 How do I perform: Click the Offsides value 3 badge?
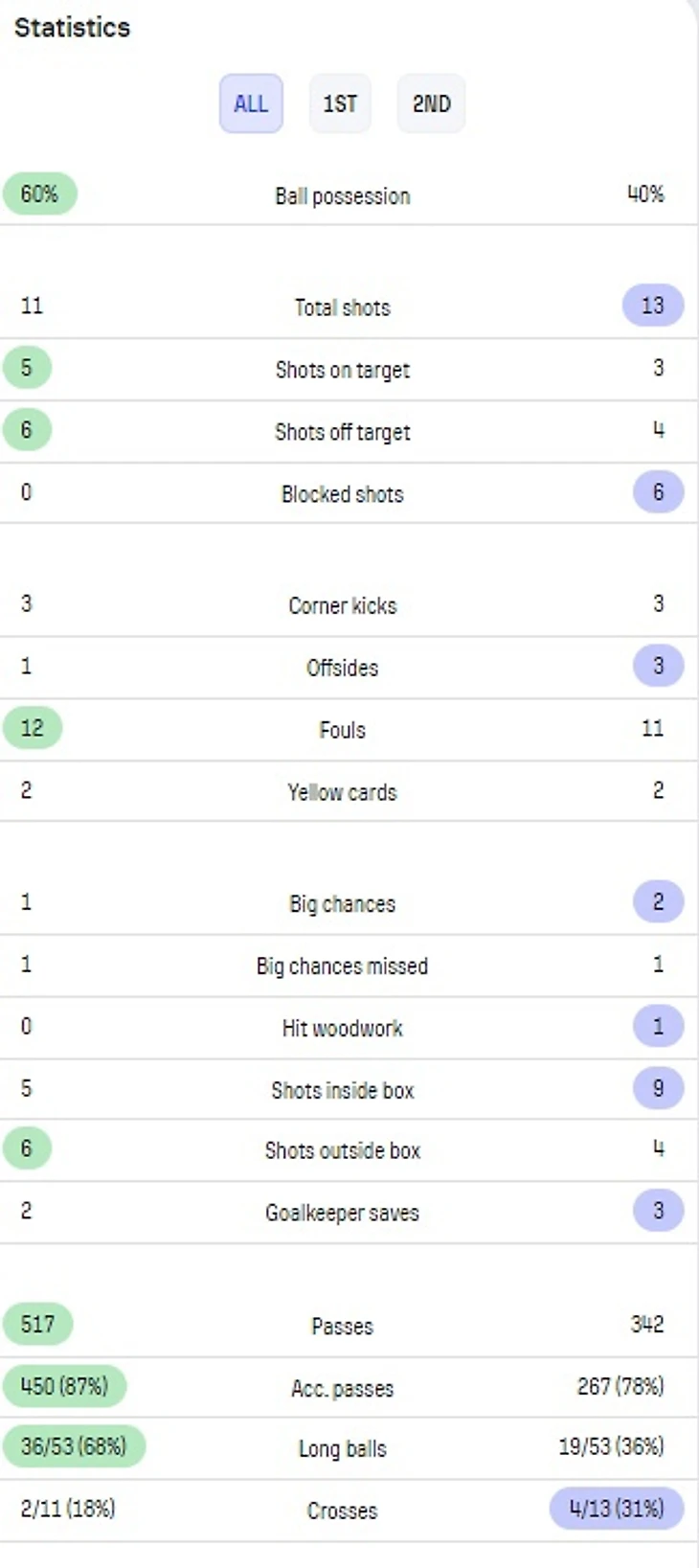(x=658, y=666)
